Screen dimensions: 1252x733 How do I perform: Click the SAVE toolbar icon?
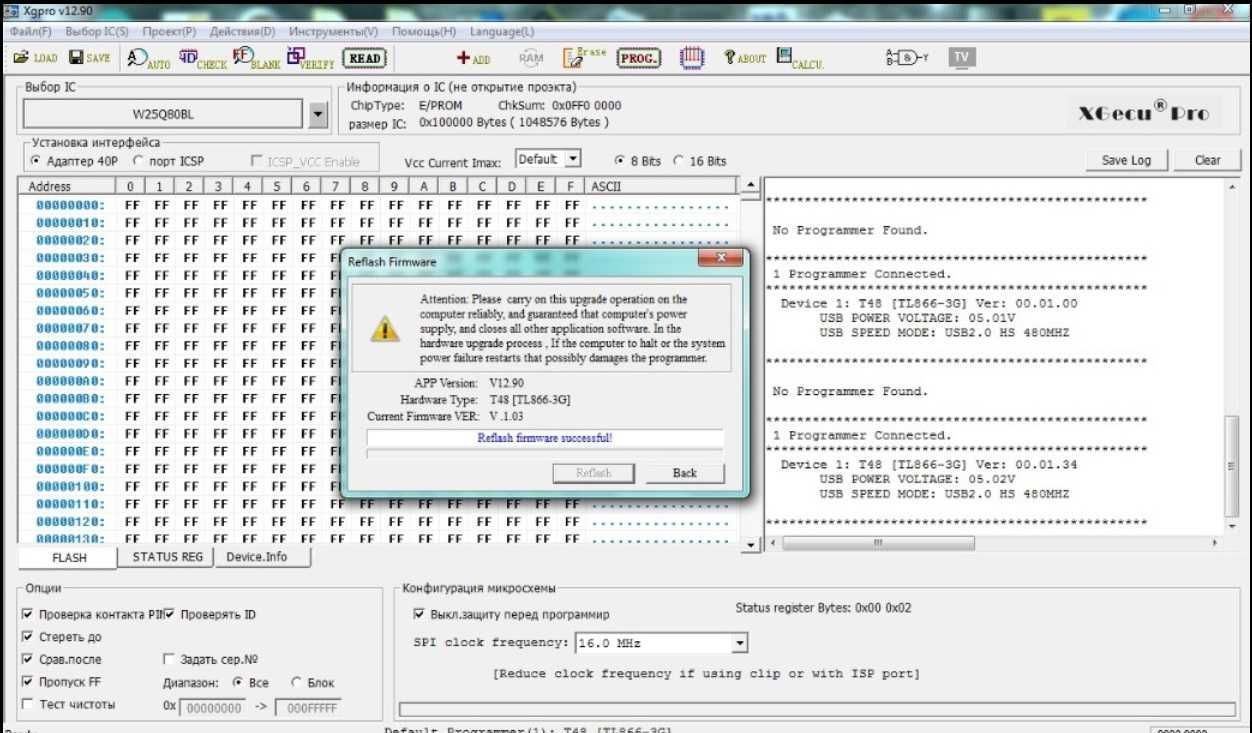[x=90, y=58]
